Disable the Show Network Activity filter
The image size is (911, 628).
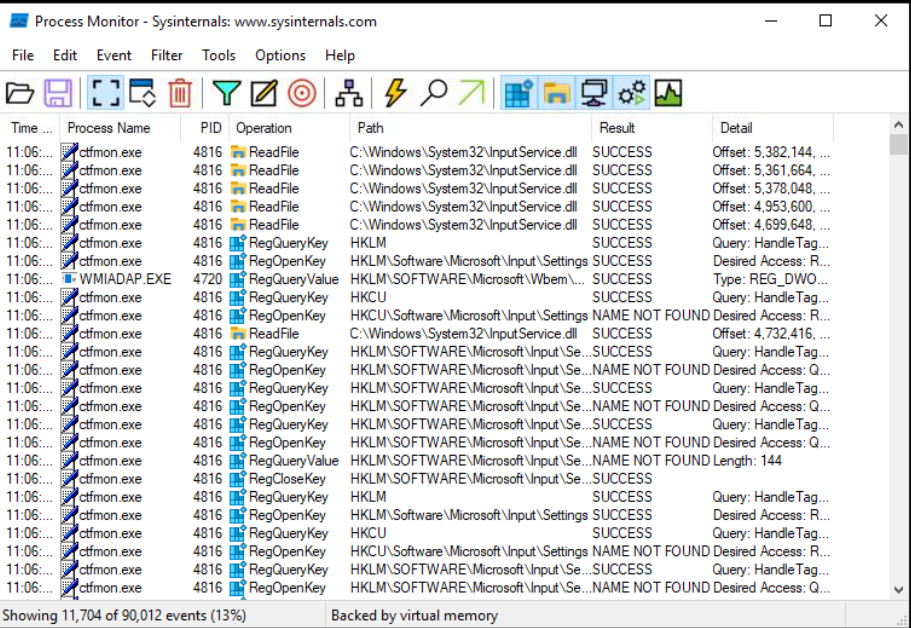point(594,92)
